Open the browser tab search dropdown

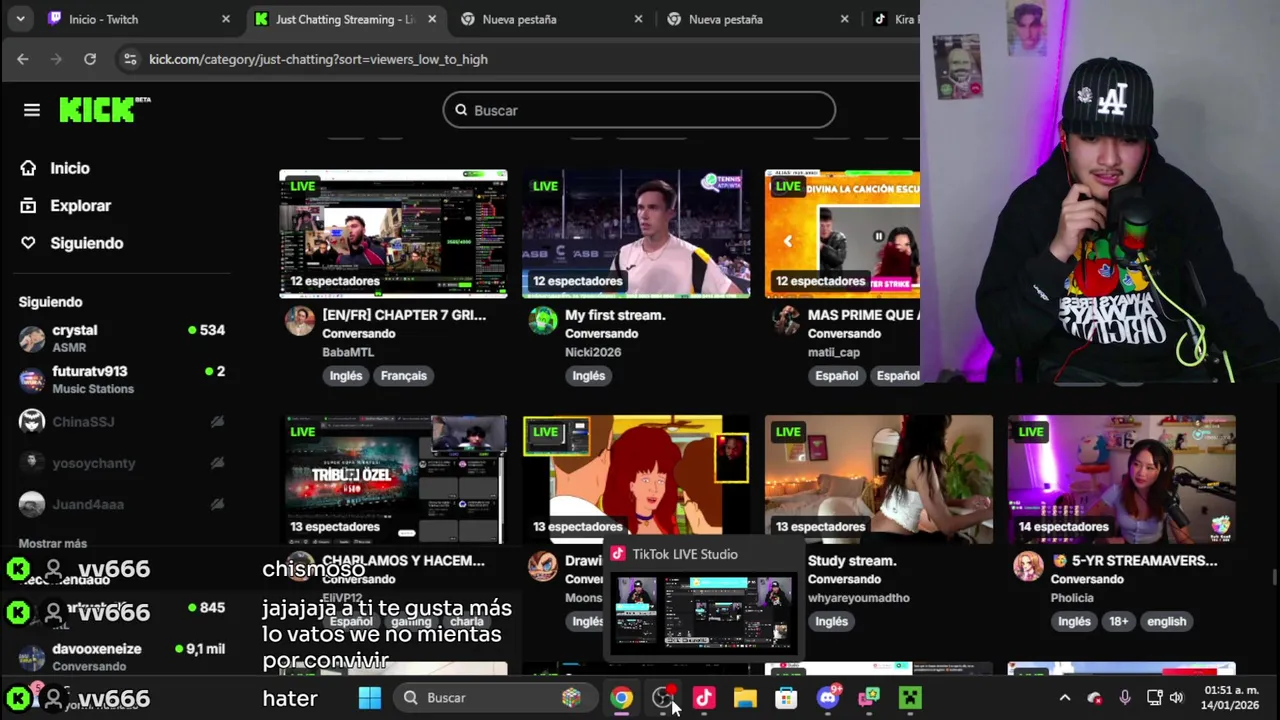[20, 19]
